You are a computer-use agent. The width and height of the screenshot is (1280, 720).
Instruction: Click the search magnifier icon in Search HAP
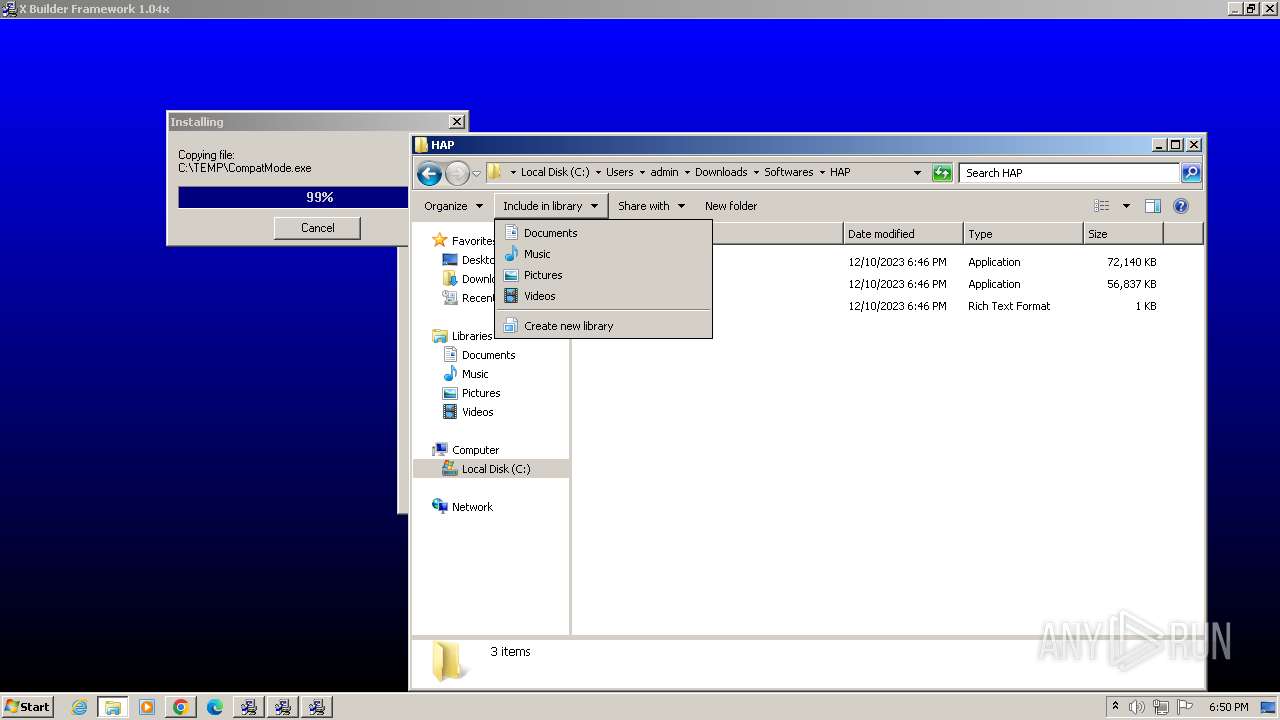[x=1190, y=173]
